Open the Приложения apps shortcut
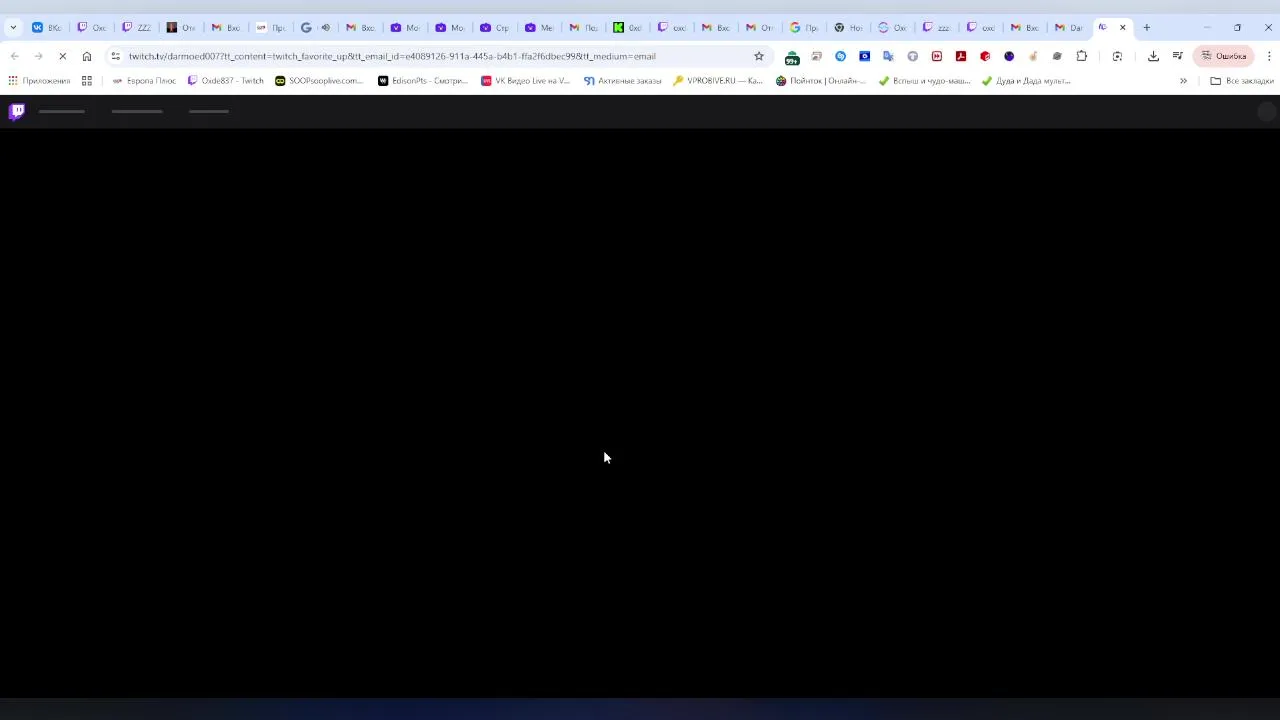The width and height of the screenshot is (1280, 720). pos(39,81)
